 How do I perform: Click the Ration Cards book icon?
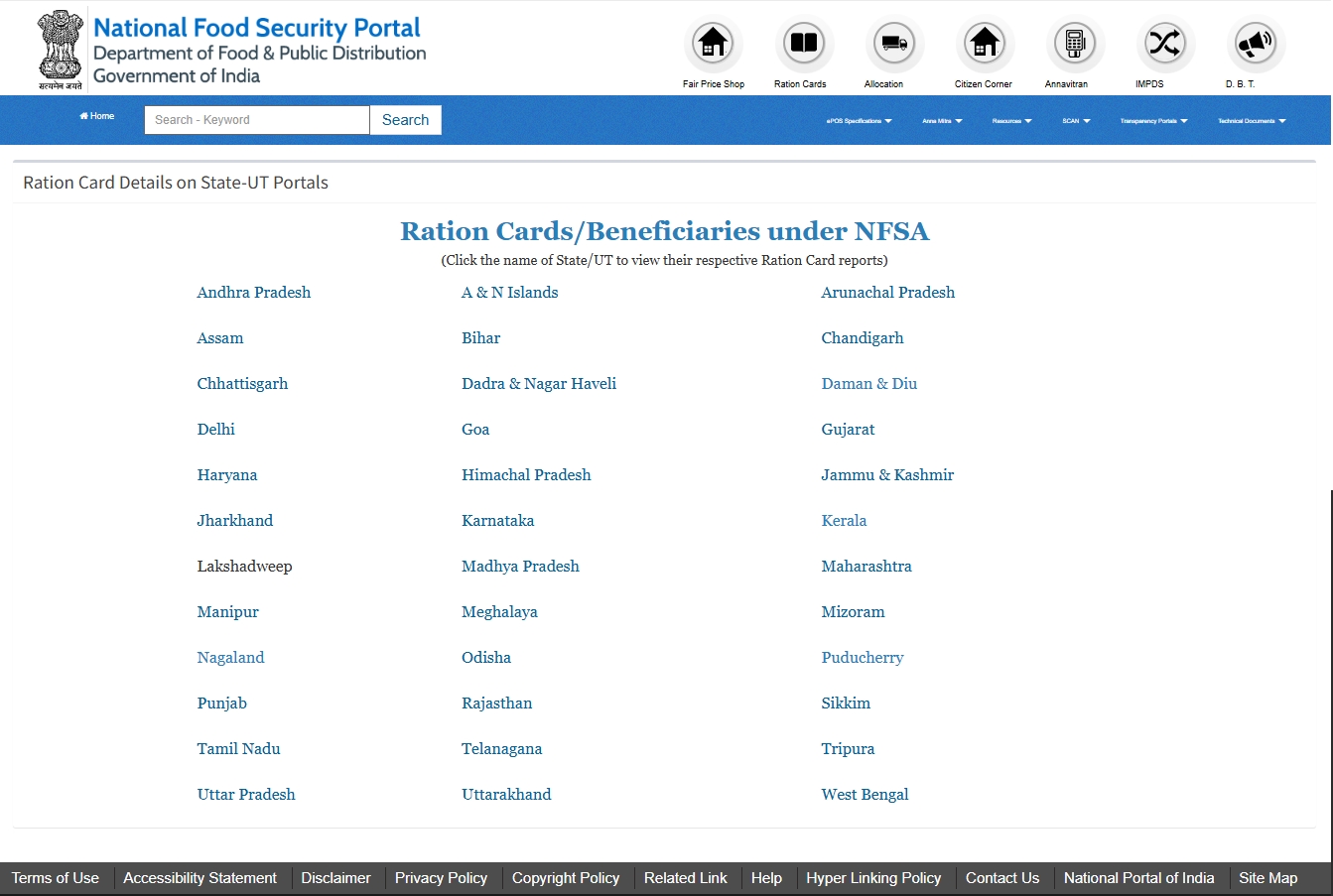pyautogui.click(x=803, y=44)
